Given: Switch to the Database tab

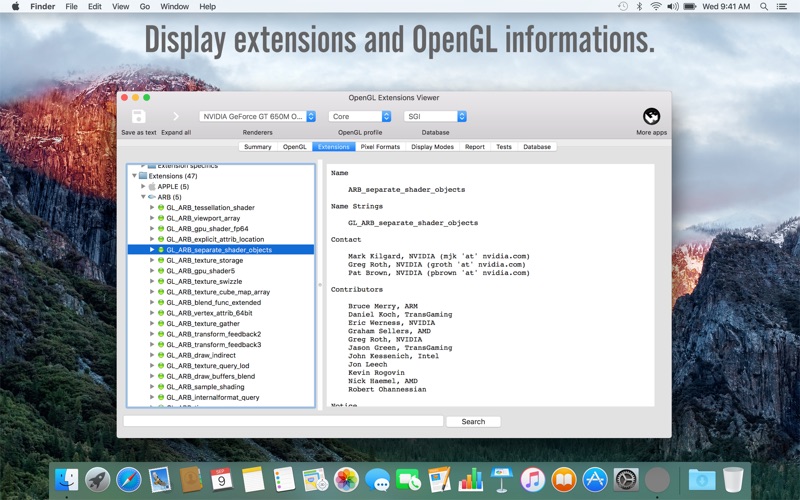Looking at the screenshot, I should (537, 146).
